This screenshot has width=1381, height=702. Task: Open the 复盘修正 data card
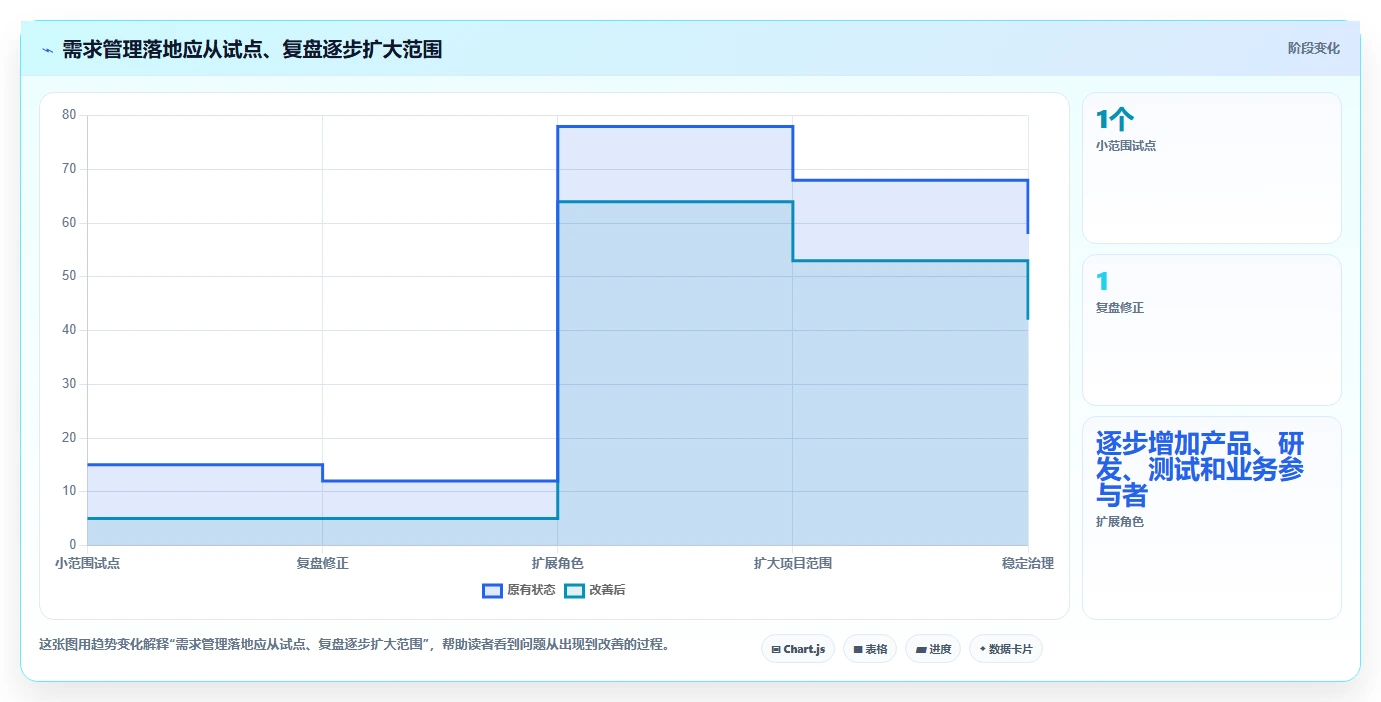pos(1212,330)
